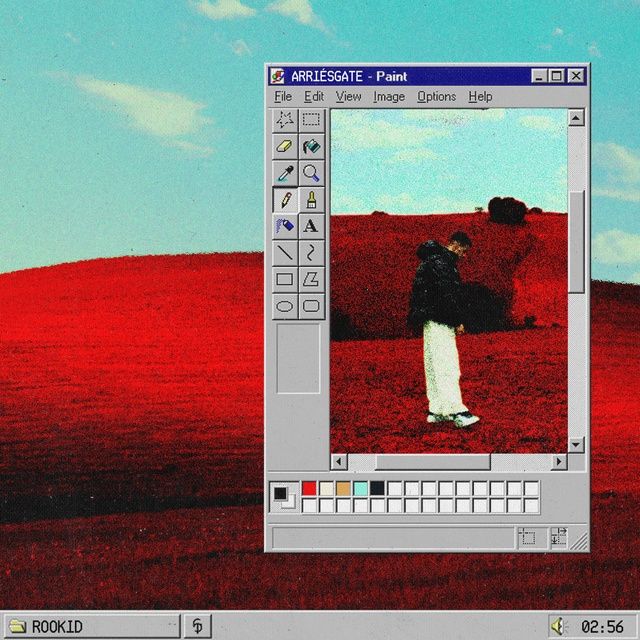Select the Text tool
Viewport: 640px width, 640px height.
pos(311,226)
